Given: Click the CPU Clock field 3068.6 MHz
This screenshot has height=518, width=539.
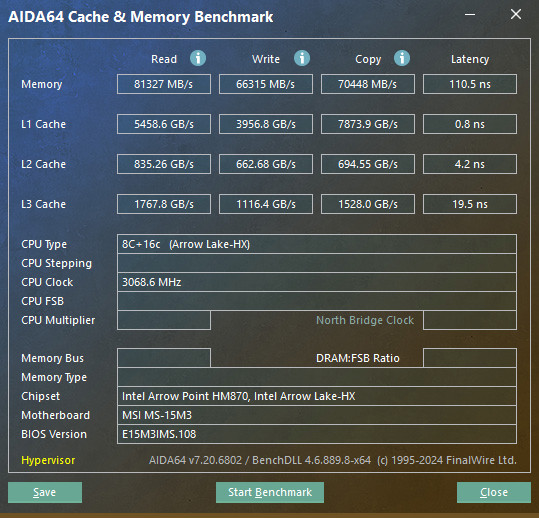Looking at the screenshot, I should [317, 282].
